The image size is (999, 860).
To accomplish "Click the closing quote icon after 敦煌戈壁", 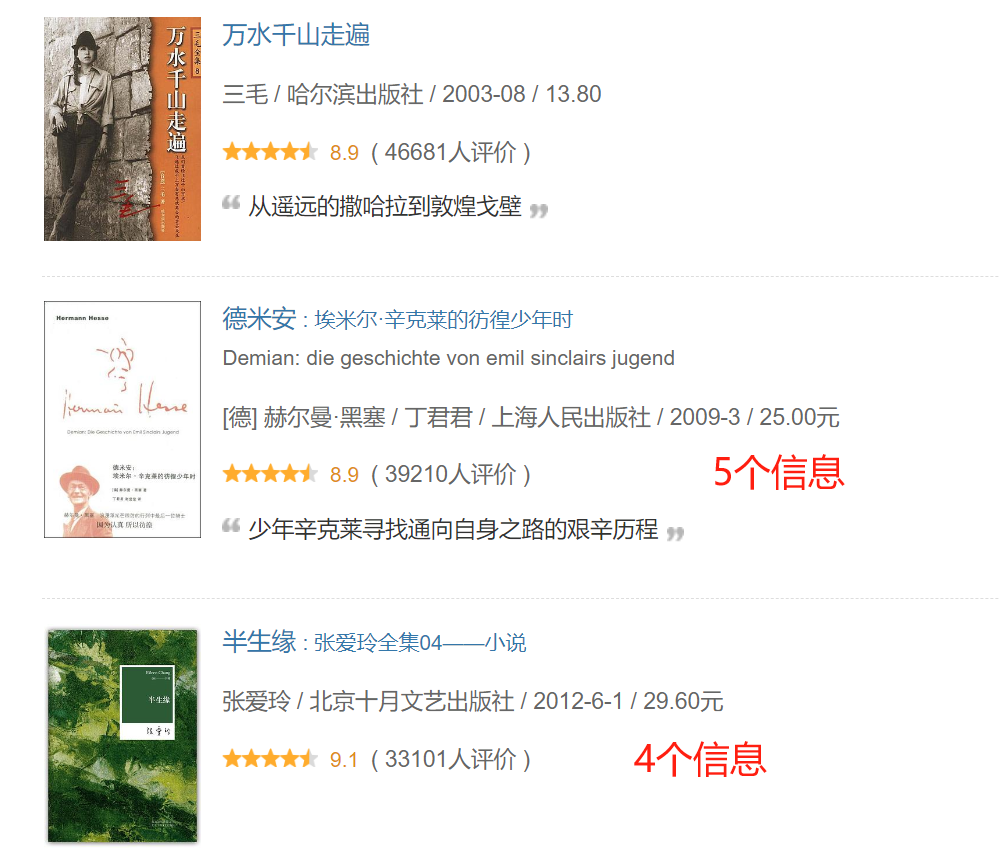I will point(539,211).
